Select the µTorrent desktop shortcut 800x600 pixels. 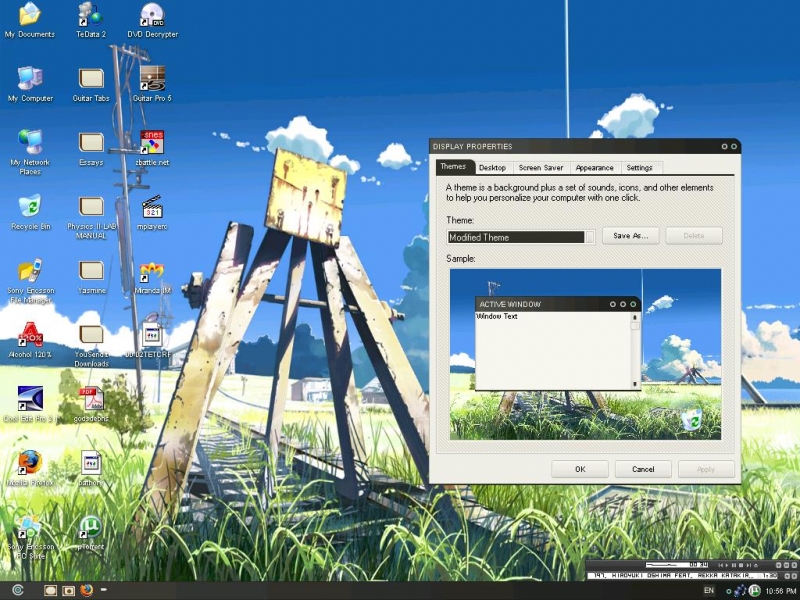(x=91, y=533)
